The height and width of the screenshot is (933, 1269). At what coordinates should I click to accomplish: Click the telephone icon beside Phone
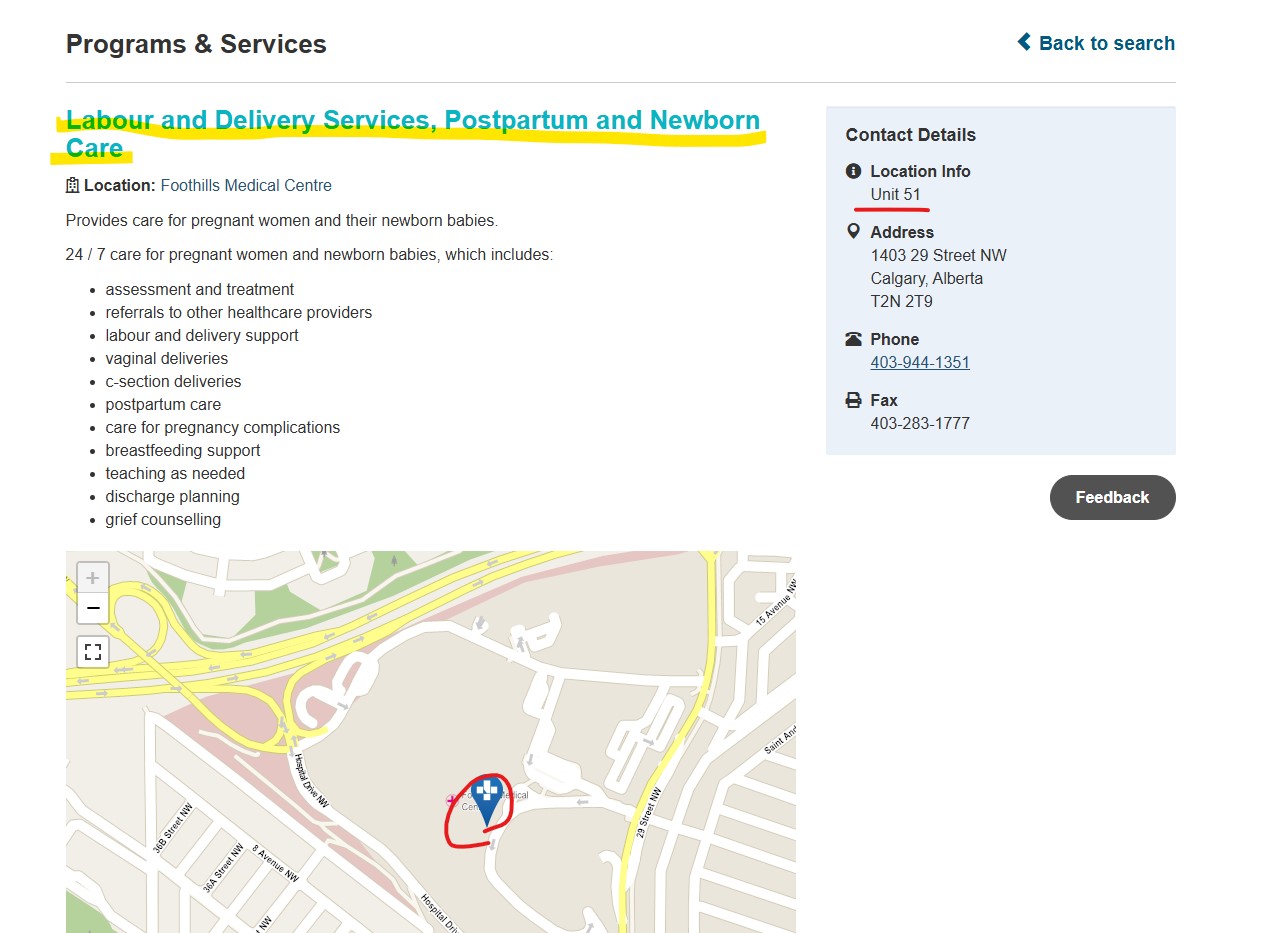tap(853, 338)
